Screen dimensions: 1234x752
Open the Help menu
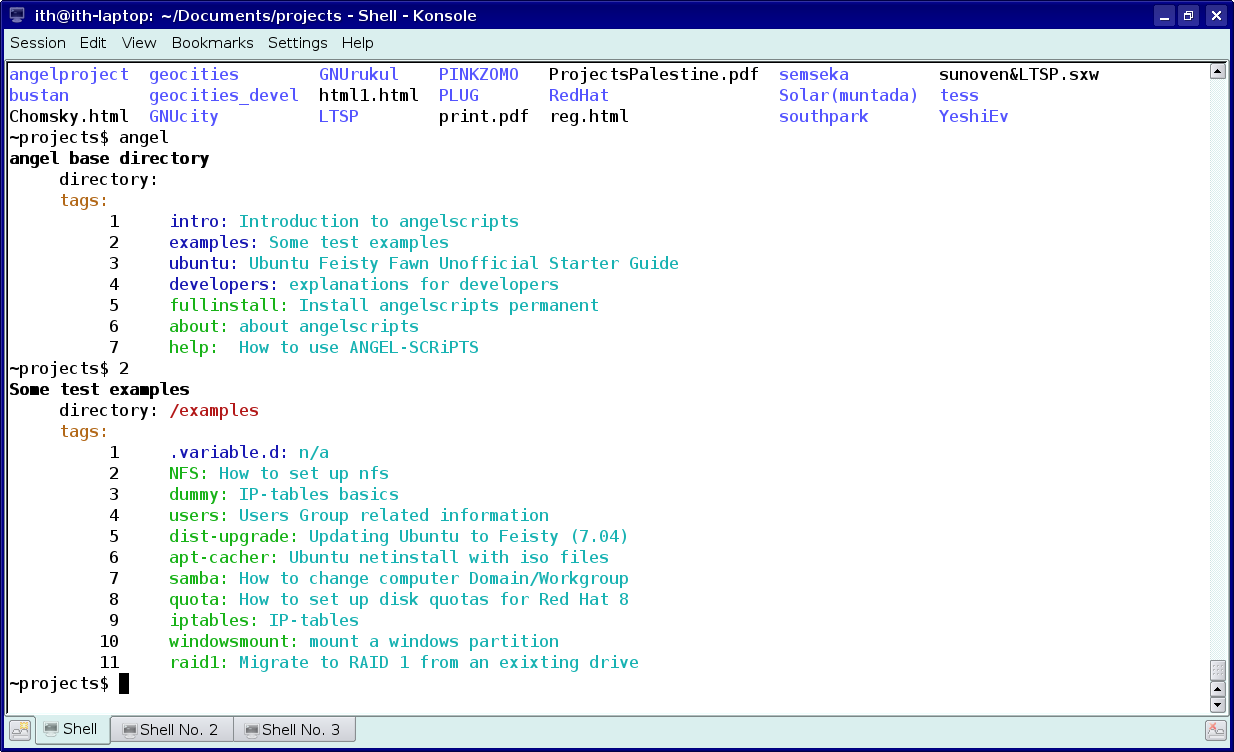[x=357, y=43]
